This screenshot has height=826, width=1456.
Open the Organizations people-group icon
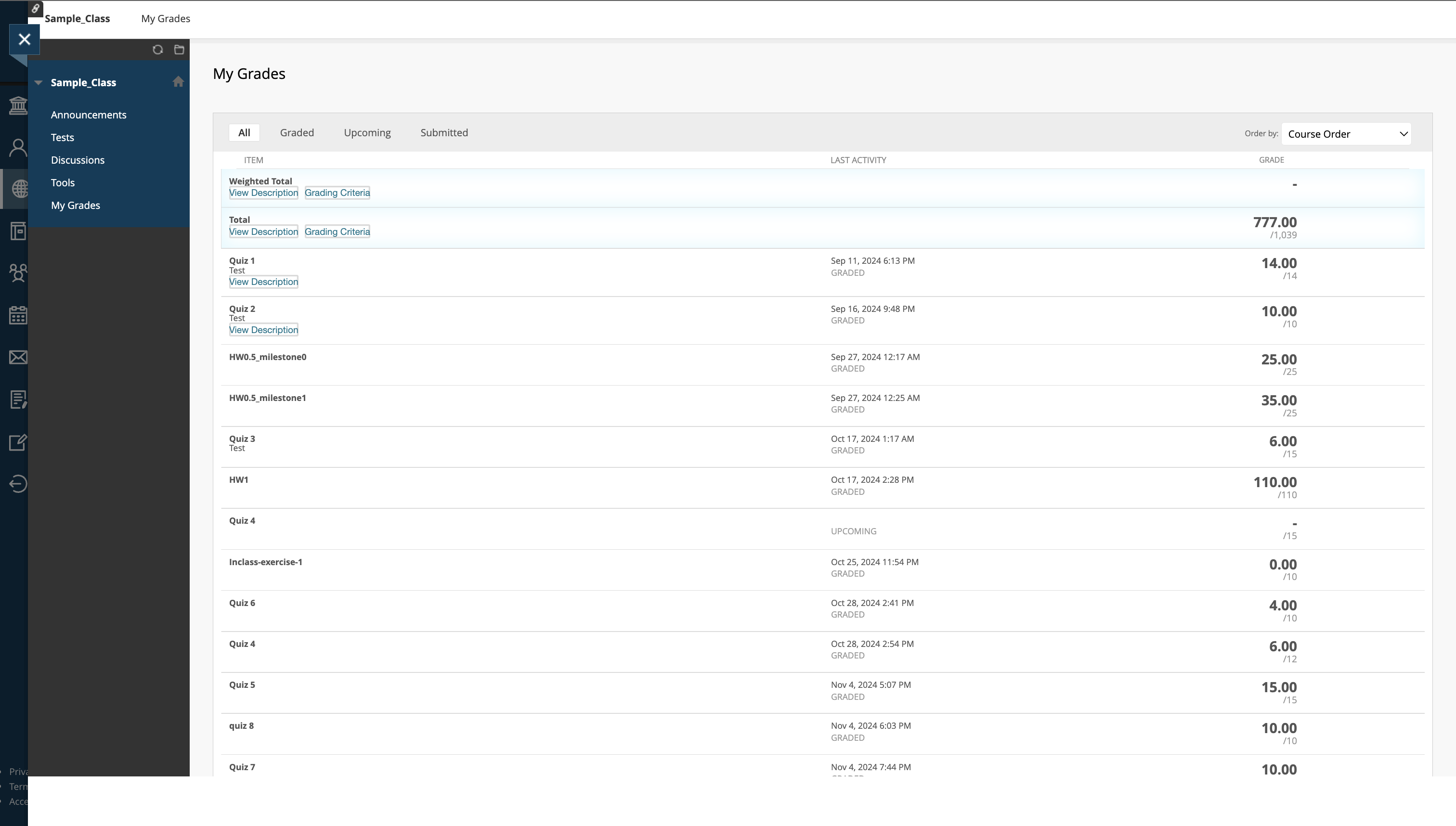(18, 273)
